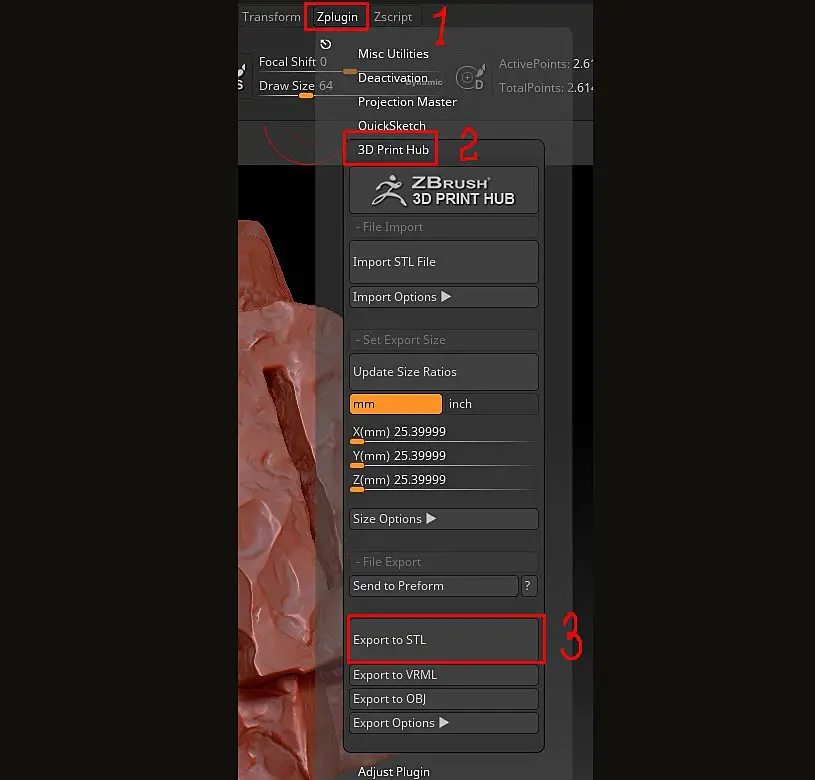Switch export unit to inch
815x780 pixels.
click(x=490, y=404)
